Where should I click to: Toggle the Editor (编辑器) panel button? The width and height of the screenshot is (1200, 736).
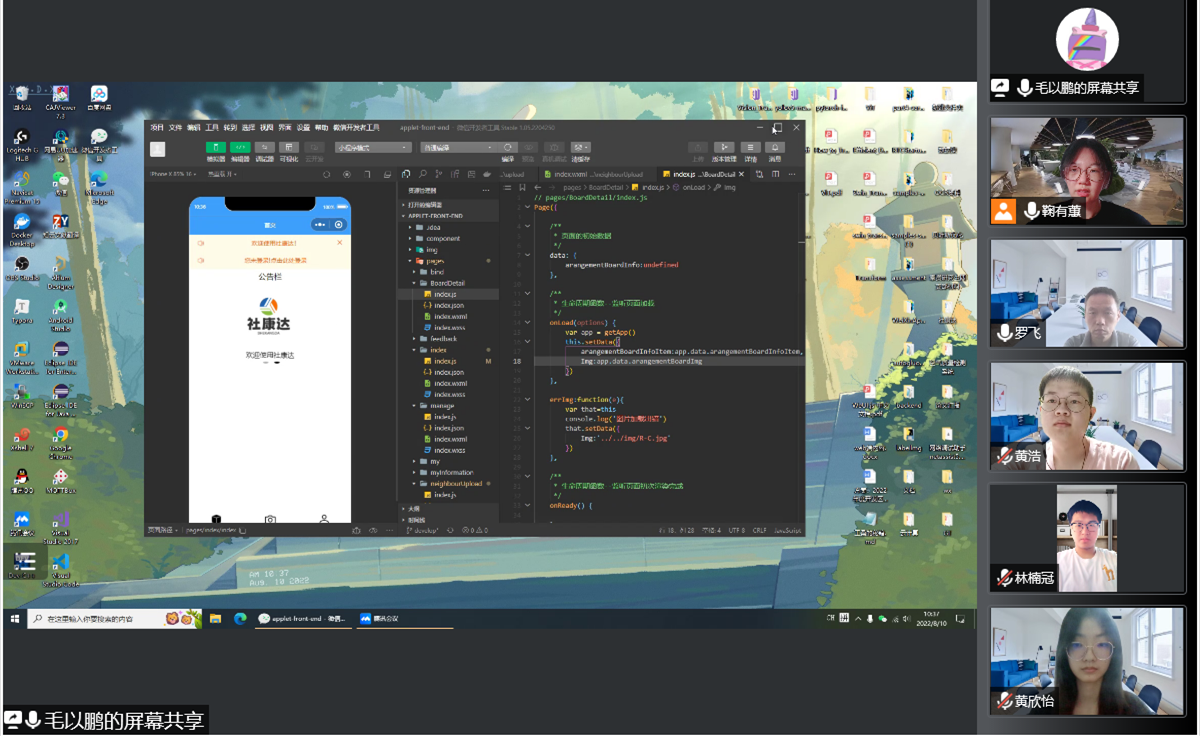coord(240,148)
